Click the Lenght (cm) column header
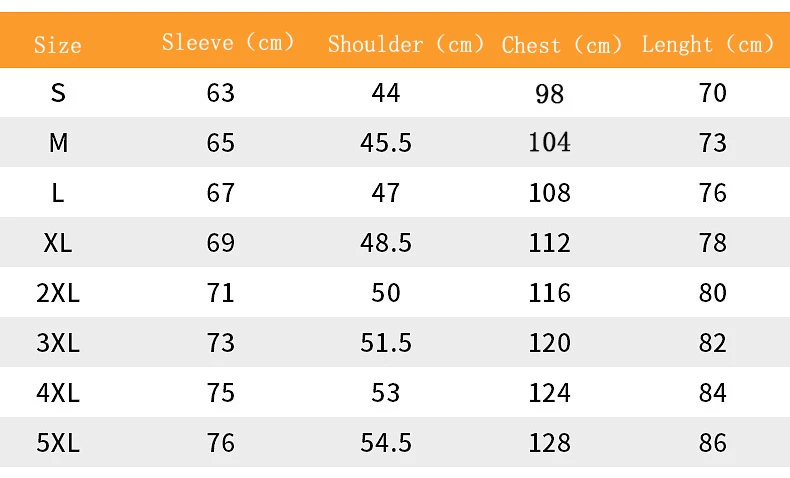 pyautogui.click(x=708, y=44)
